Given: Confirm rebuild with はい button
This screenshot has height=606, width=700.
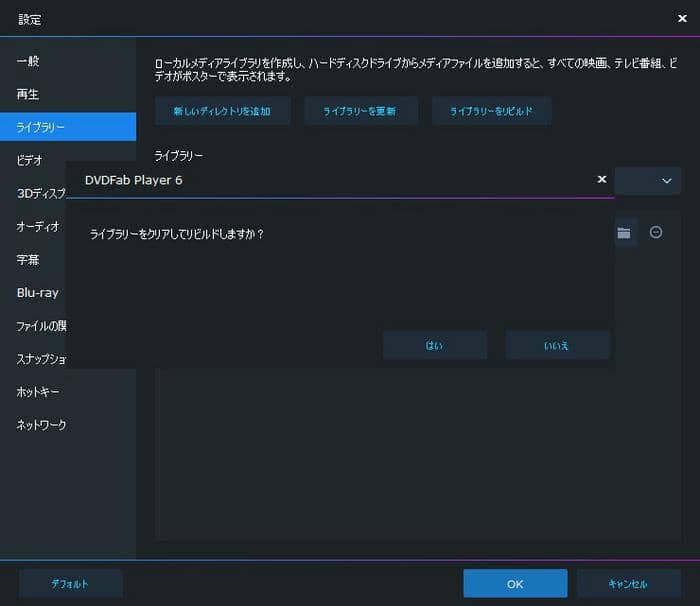Looking at the screenshot, I should pyautogui.click(x=435, y=345).
